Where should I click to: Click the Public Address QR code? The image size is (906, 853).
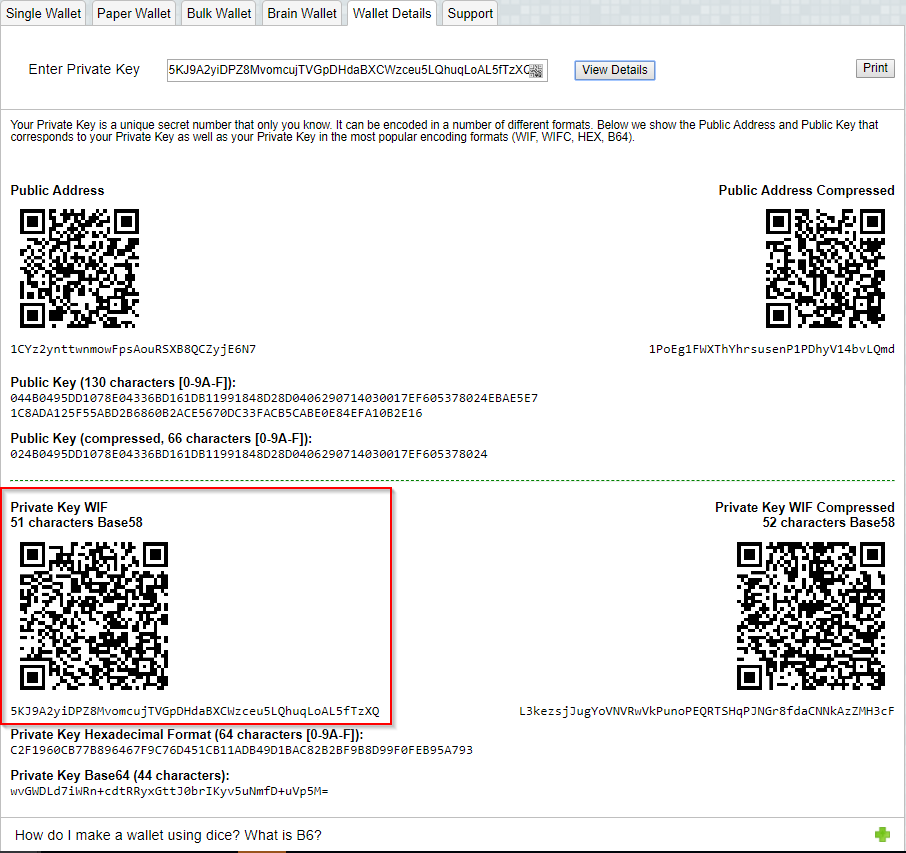click(80, 269)
